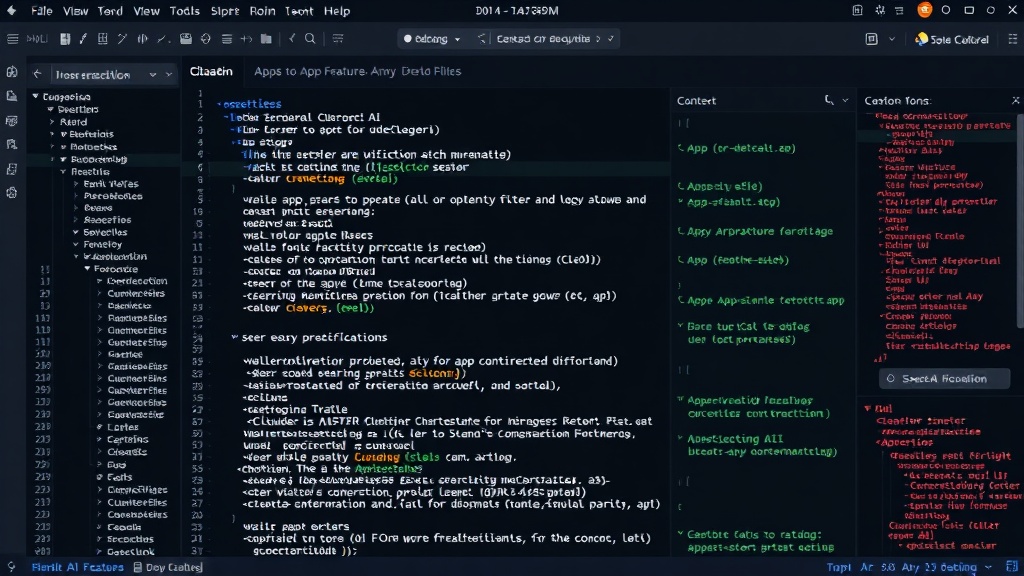Click the folder icon in the toolbar
1024x576 pixels.
pyautogui.click(x=266, y=39)
